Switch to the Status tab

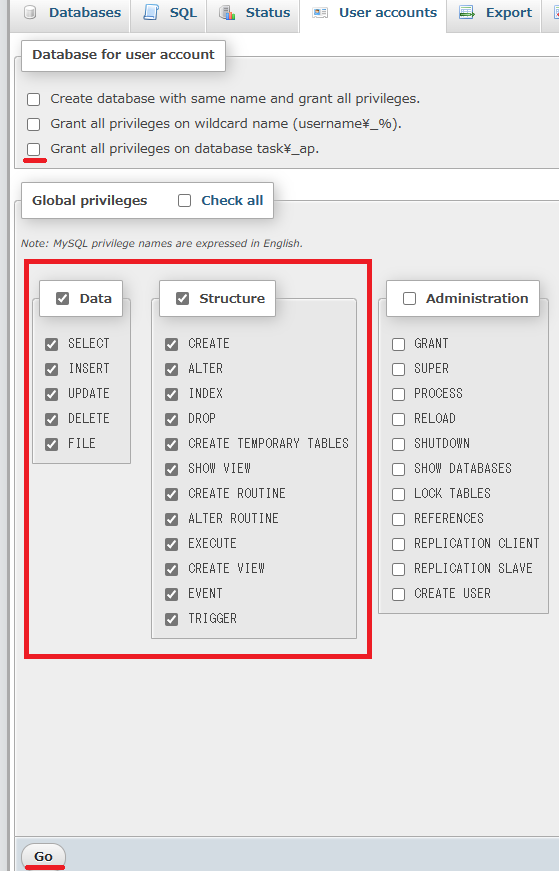click(254, 12)
